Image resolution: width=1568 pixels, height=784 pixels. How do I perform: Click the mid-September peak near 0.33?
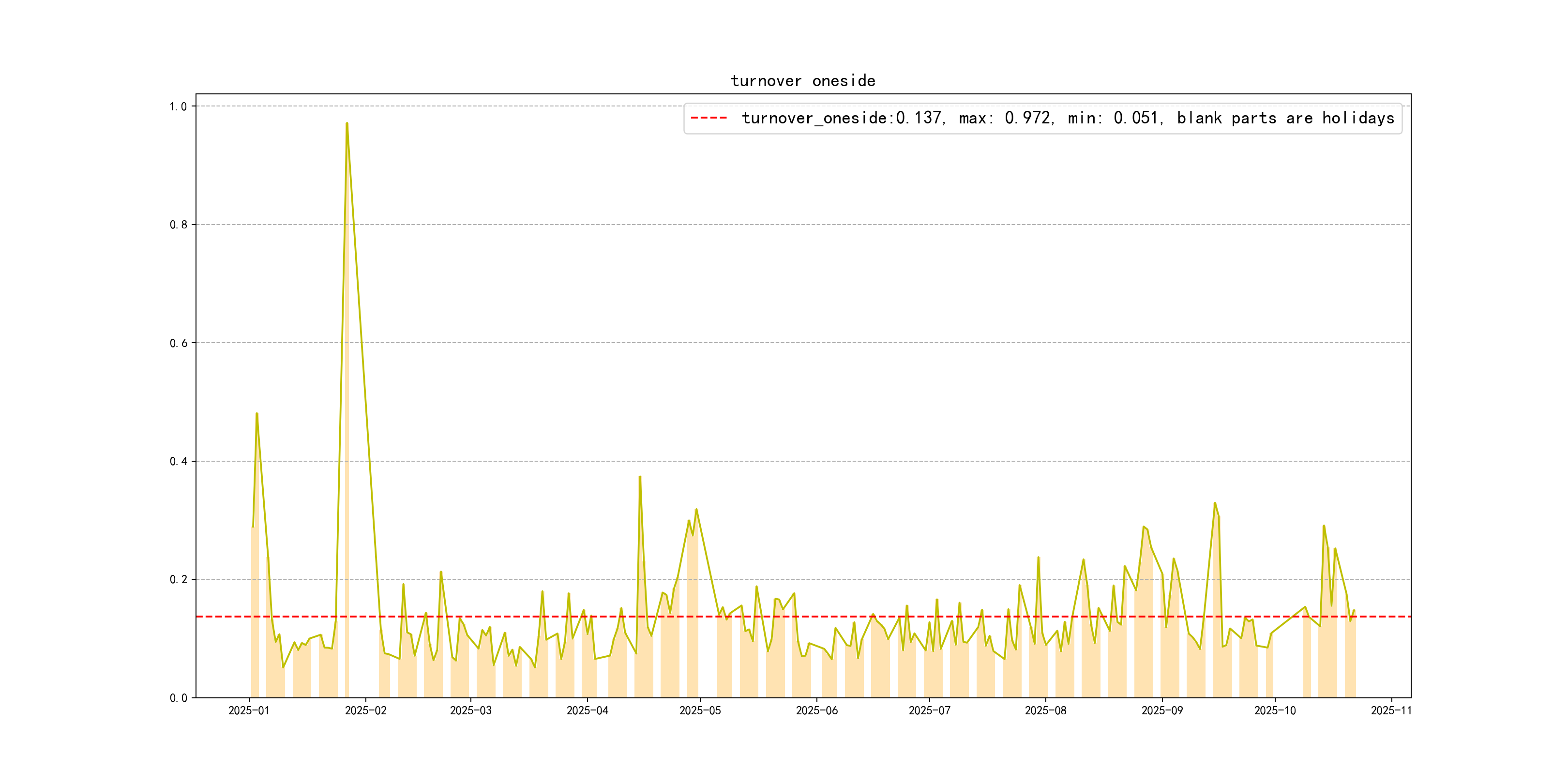(x=1215, y=503)
